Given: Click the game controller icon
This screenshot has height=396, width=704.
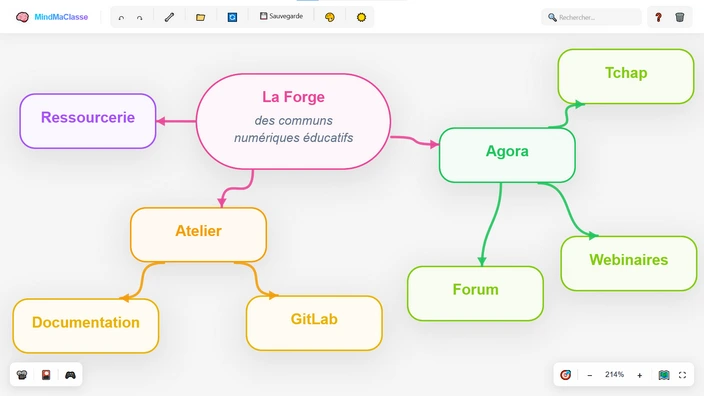Looking at the screenshot, I should (x=70, y=374).
